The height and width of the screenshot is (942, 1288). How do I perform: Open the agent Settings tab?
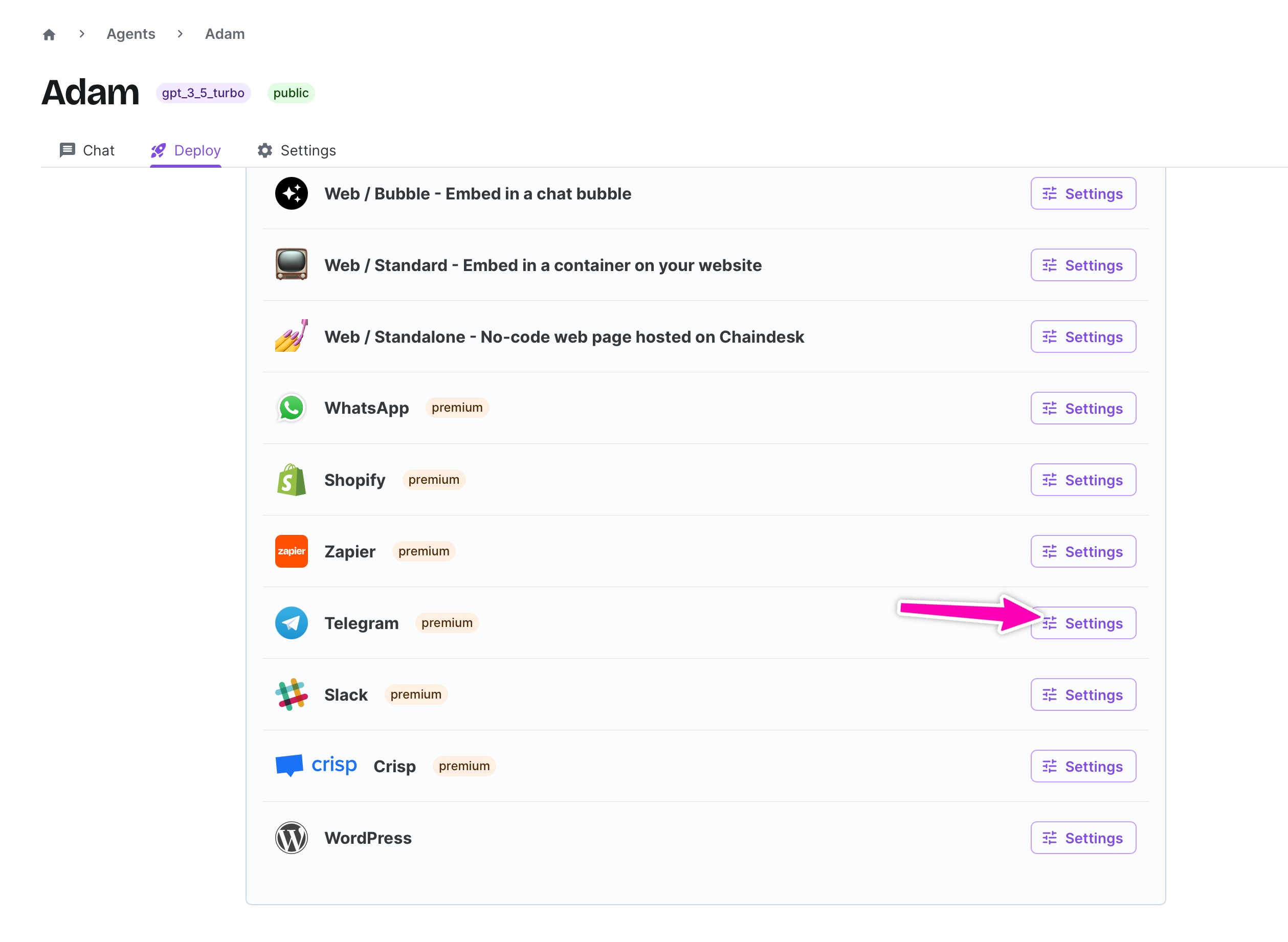pos(297,150)
